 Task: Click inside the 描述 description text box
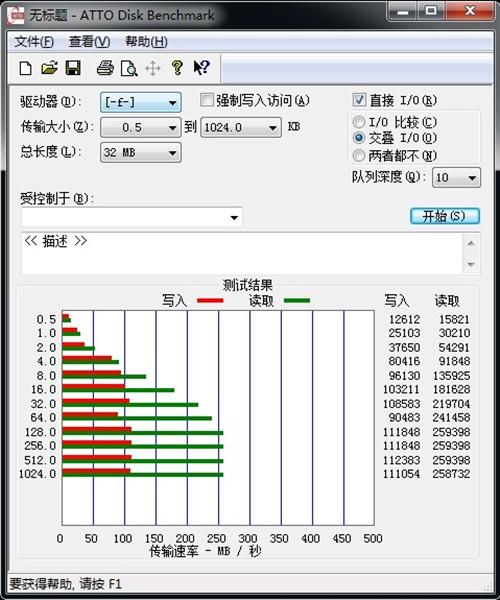click(242, 253)
